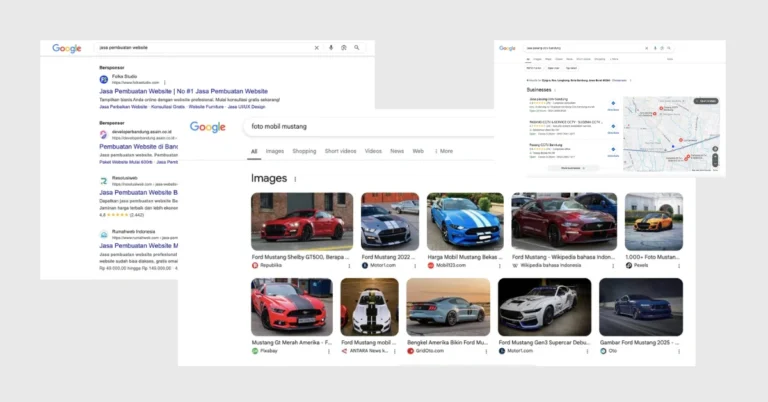Viewport: 768px width, 402px height.
Task: Click my-location button on the CCTV map
Action: 715,149
